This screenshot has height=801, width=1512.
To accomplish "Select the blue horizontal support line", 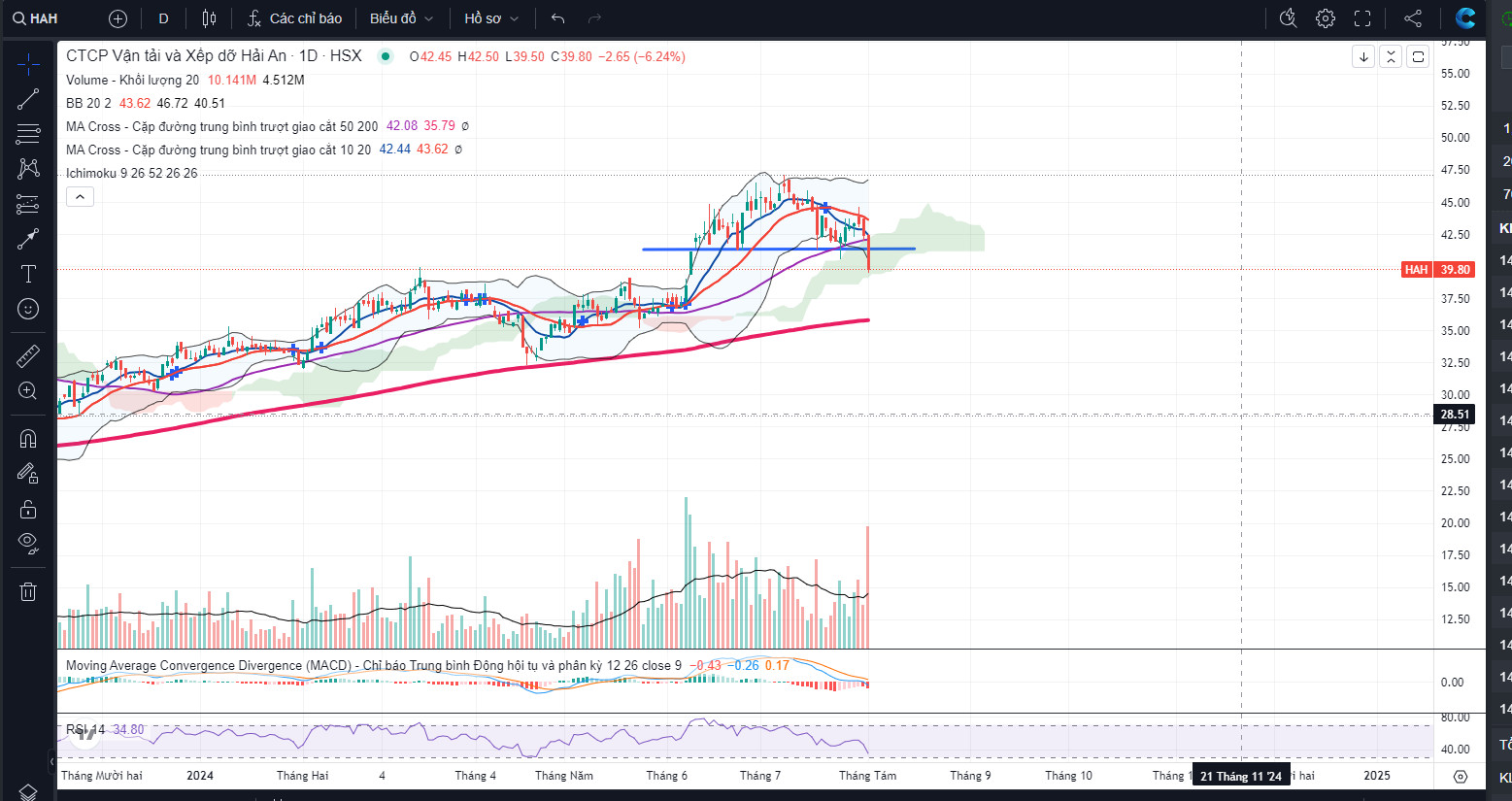I will pyautogui.click(x=778, y=249).
